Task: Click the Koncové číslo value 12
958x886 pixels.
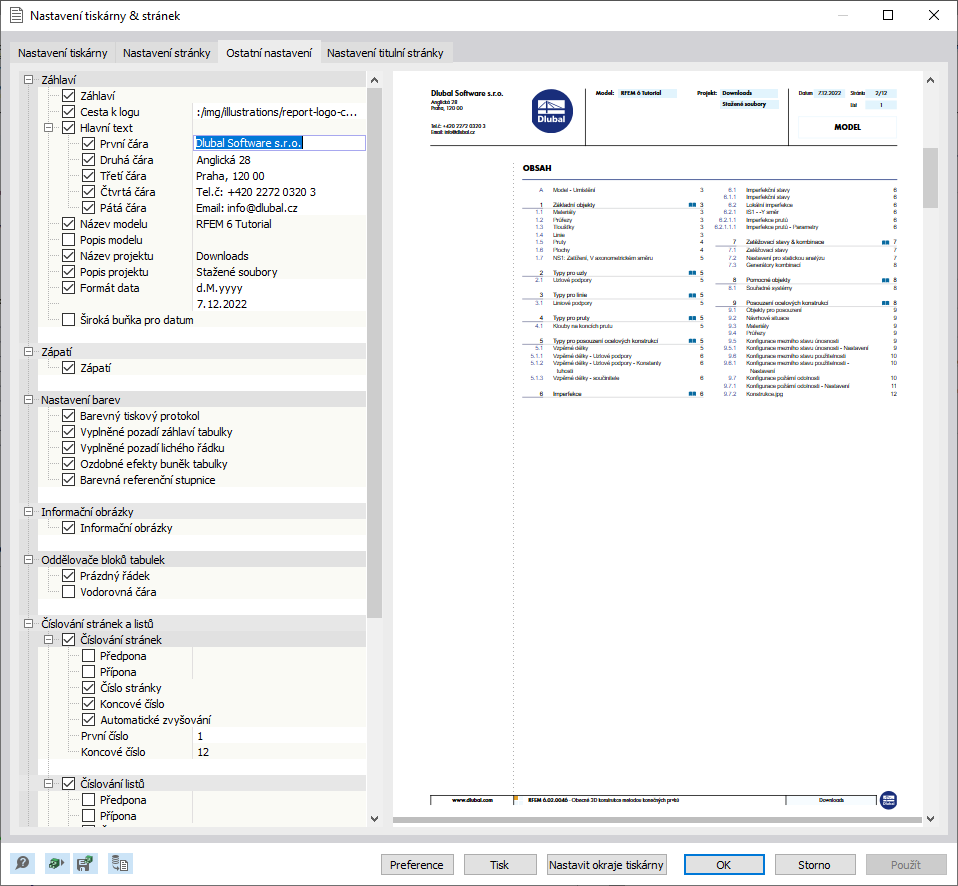Action: click(203, 752)
